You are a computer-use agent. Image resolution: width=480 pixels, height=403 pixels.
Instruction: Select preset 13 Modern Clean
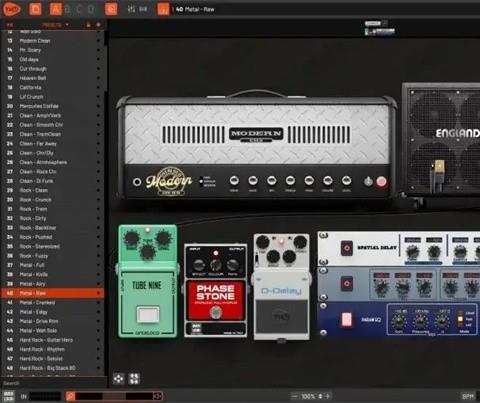tap(53, 41)
